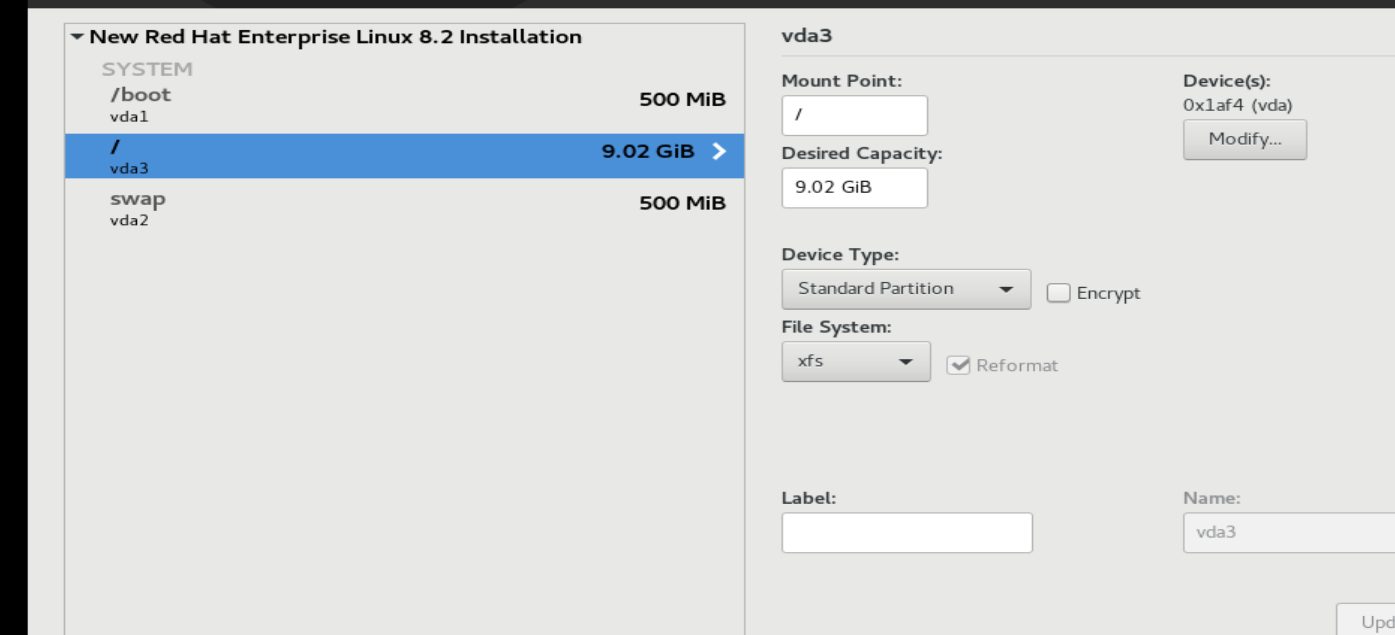Click the Mount Point input field
This screenshot has width=1395, height=635.
click(x=854, y=115)
